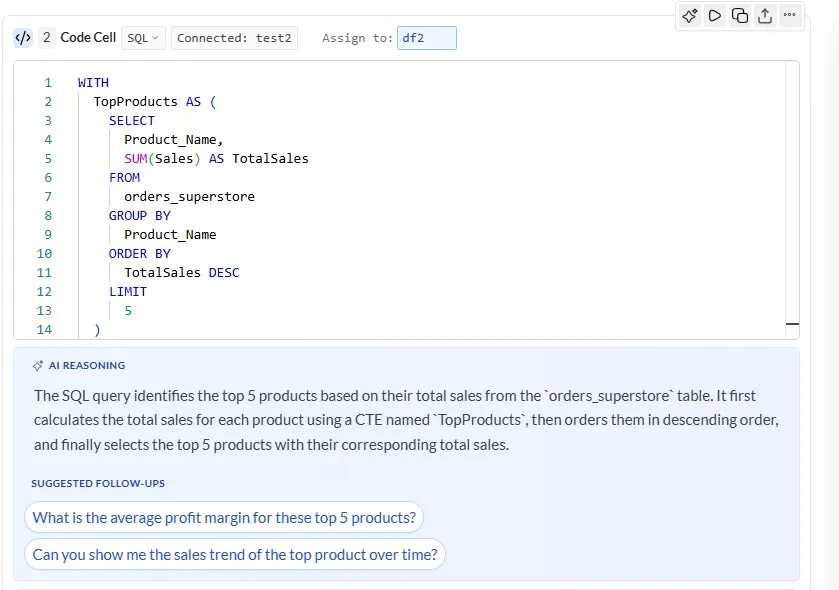Click the duplicate cell icon
This screenshot has height=590, width=839.
click(740, 15)
